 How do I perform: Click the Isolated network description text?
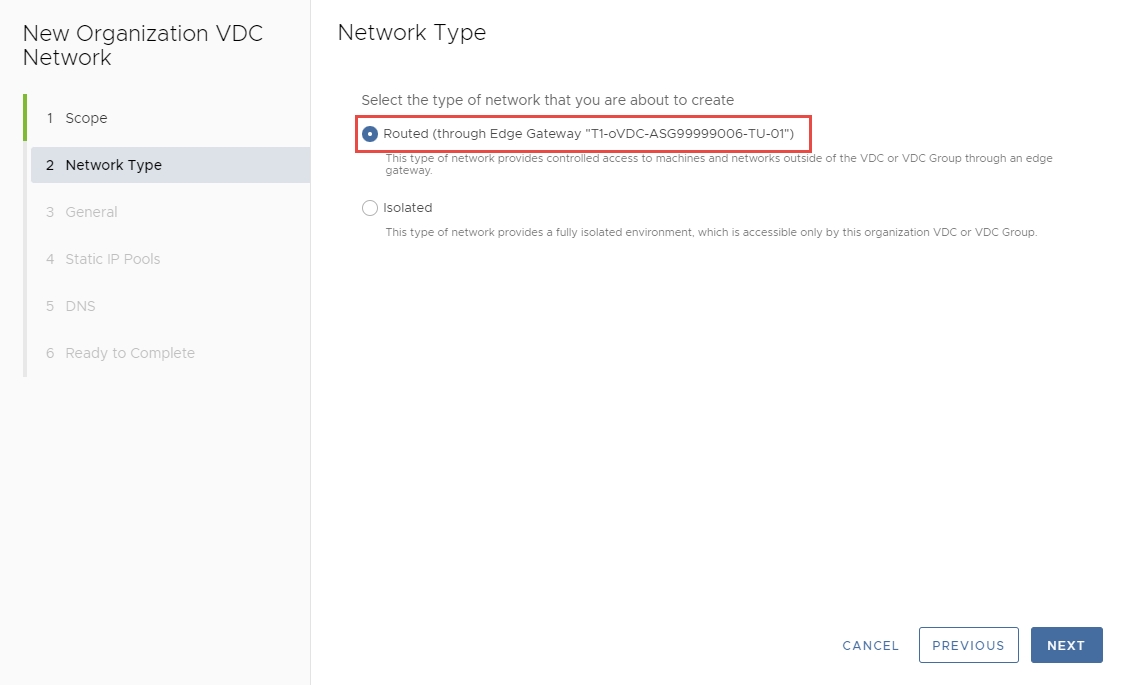[711, 233]
